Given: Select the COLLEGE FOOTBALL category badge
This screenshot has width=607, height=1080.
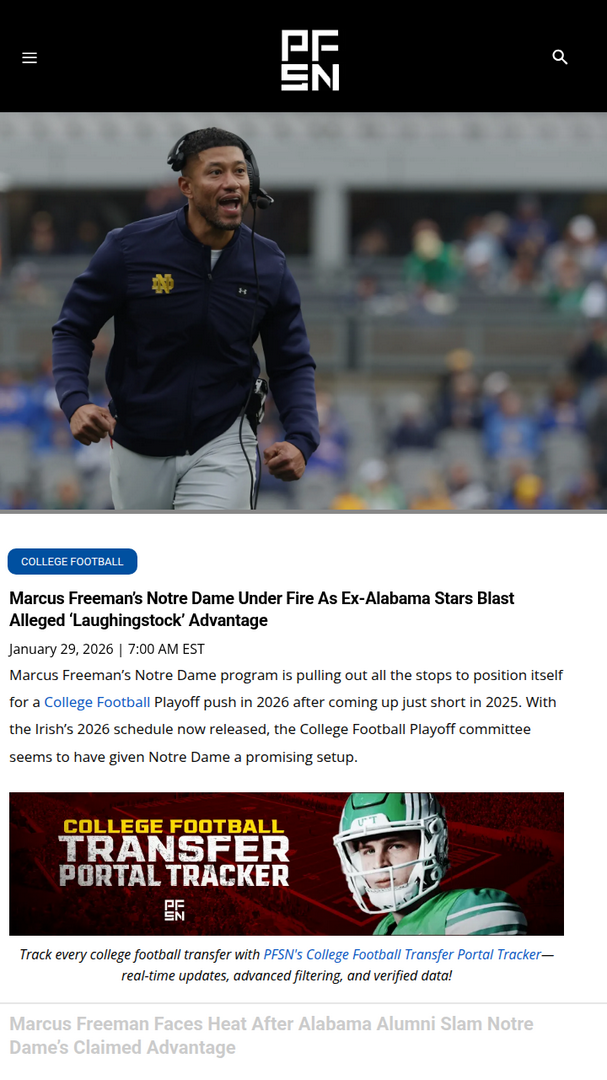Looking at the screenshot, I should click(x=72, y=561).
